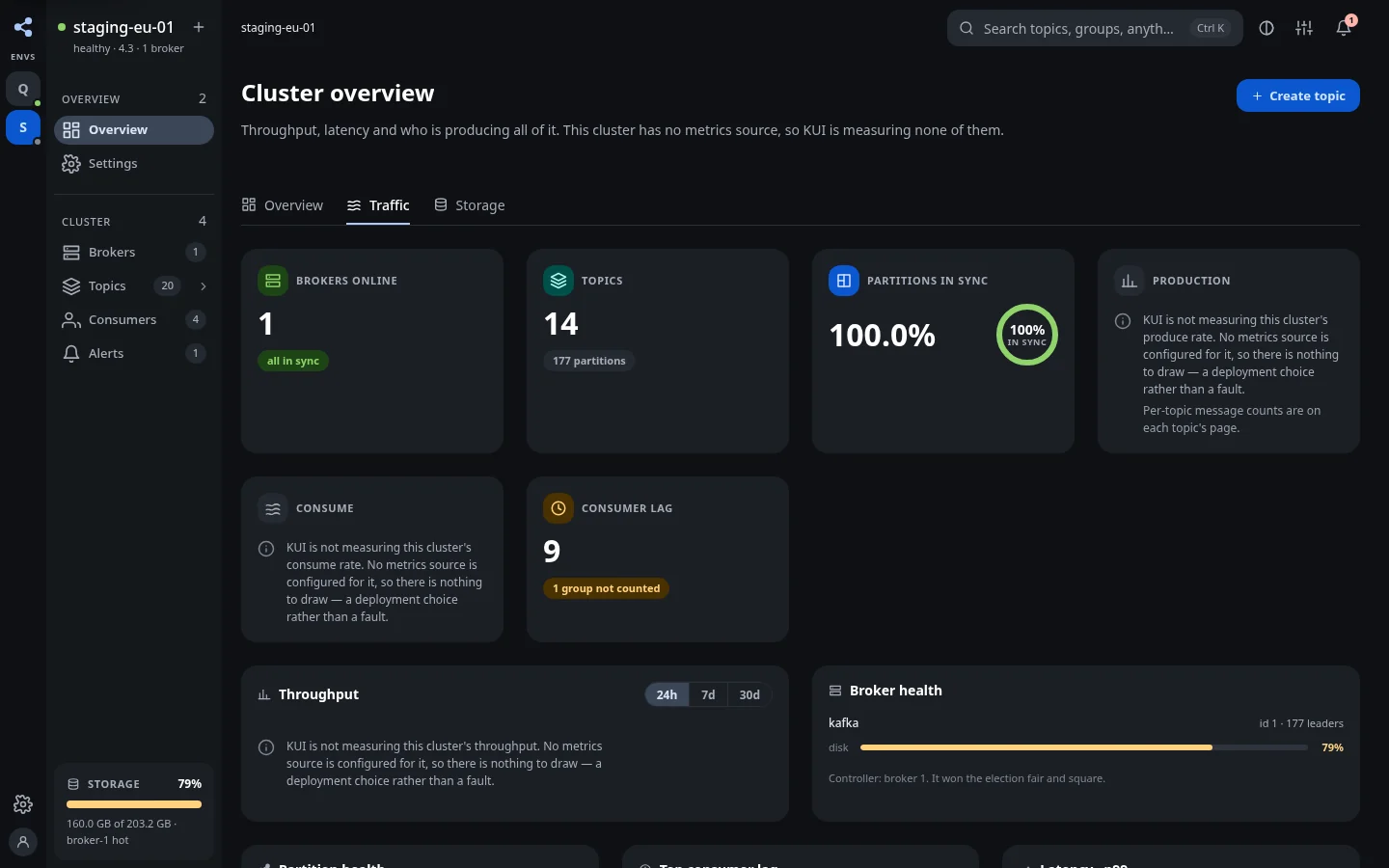1389x868 pixels.
Task: Open Consumers in the sidebar
Action: point(134,320)
